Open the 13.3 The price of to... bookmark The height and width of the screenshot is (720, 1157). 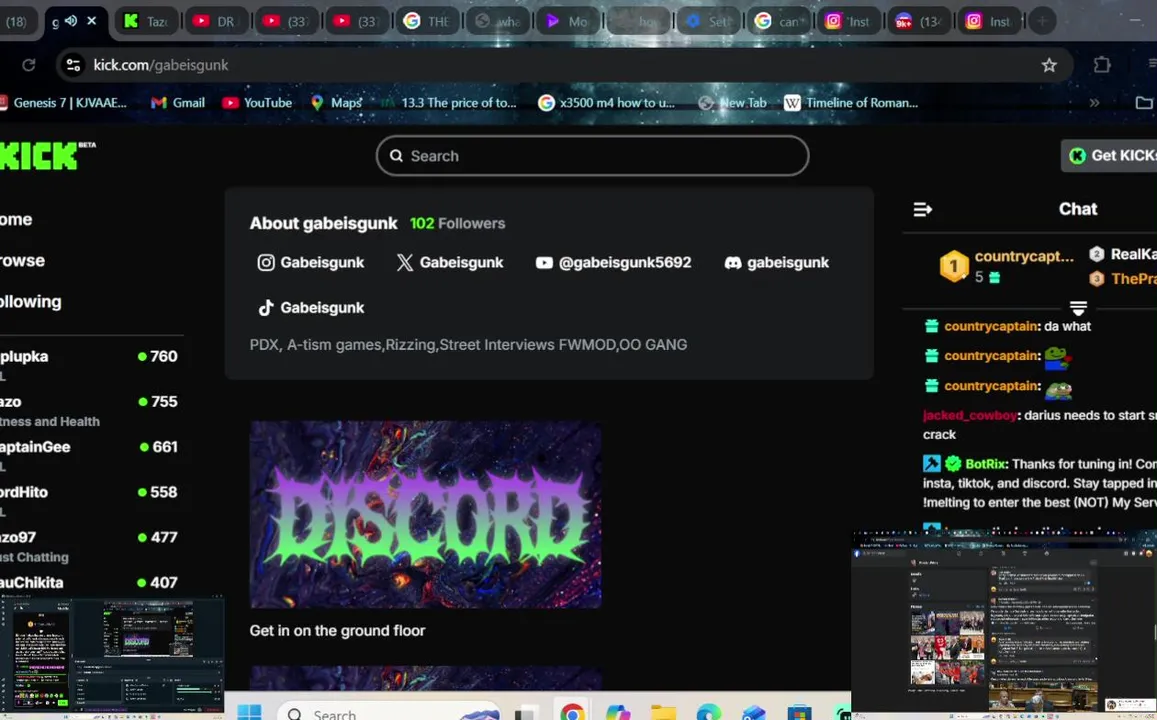coord(449,103)
